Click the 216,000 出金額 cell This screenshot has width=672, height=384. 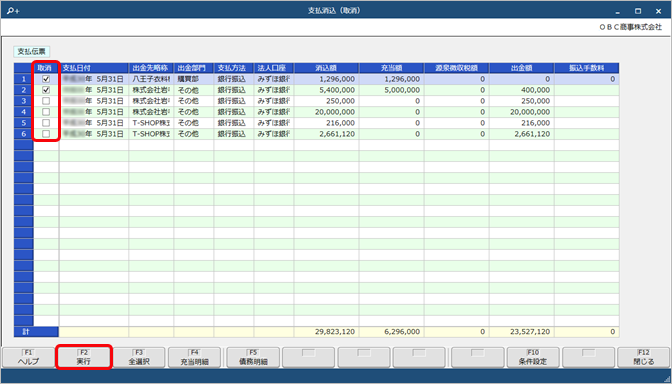pyautogui.click(x=522, y=123)
